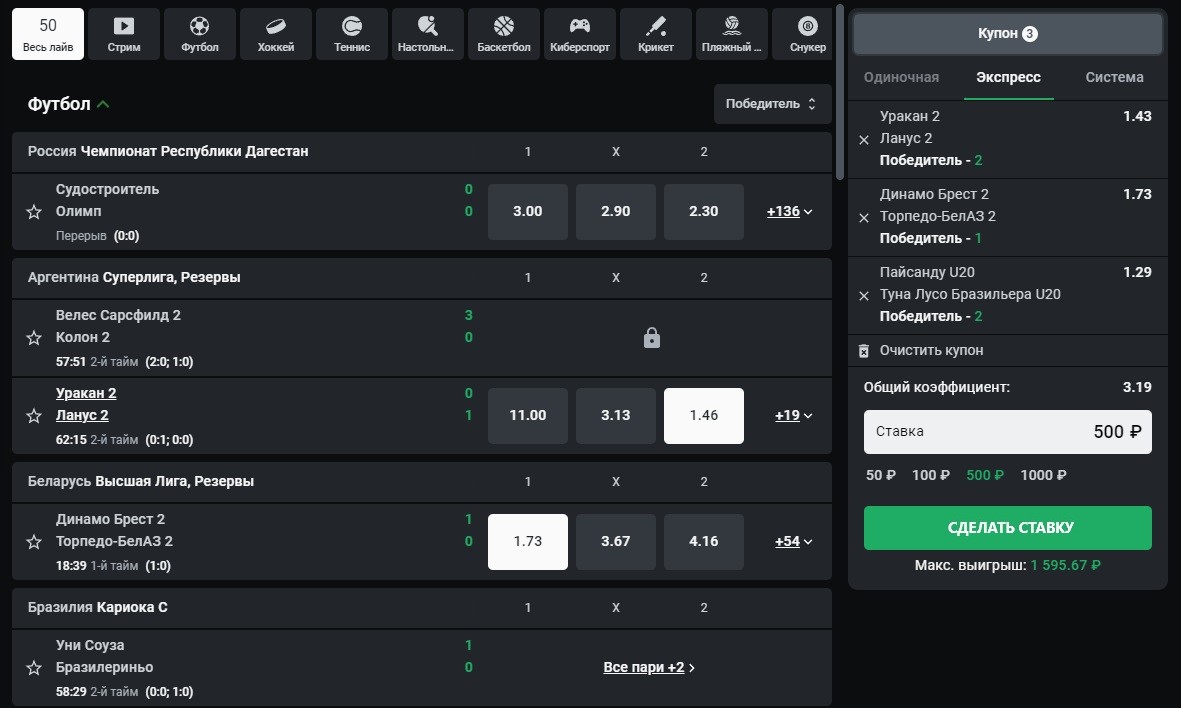Select the Настольный теннис sport icon
Image resolution: width=1181 pixels, height=708 pixels.
pos(428,34)
